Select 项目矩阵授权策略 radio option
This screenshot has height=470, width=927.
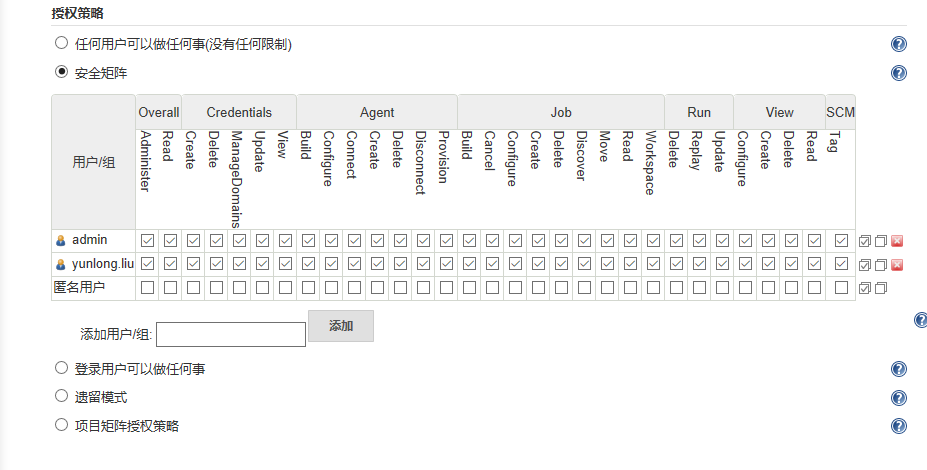tap(62, 425)
